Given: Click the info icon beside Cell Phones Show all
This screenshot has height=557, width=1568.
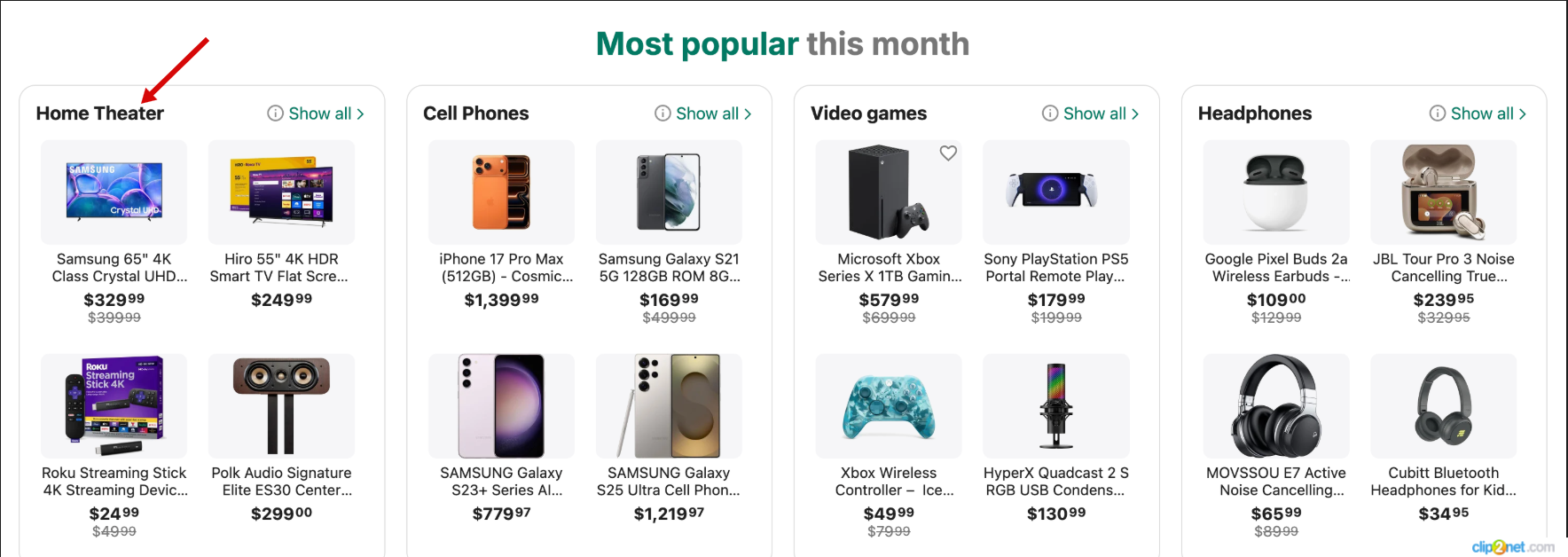Looking at the screenshot, I should [662, 114].
